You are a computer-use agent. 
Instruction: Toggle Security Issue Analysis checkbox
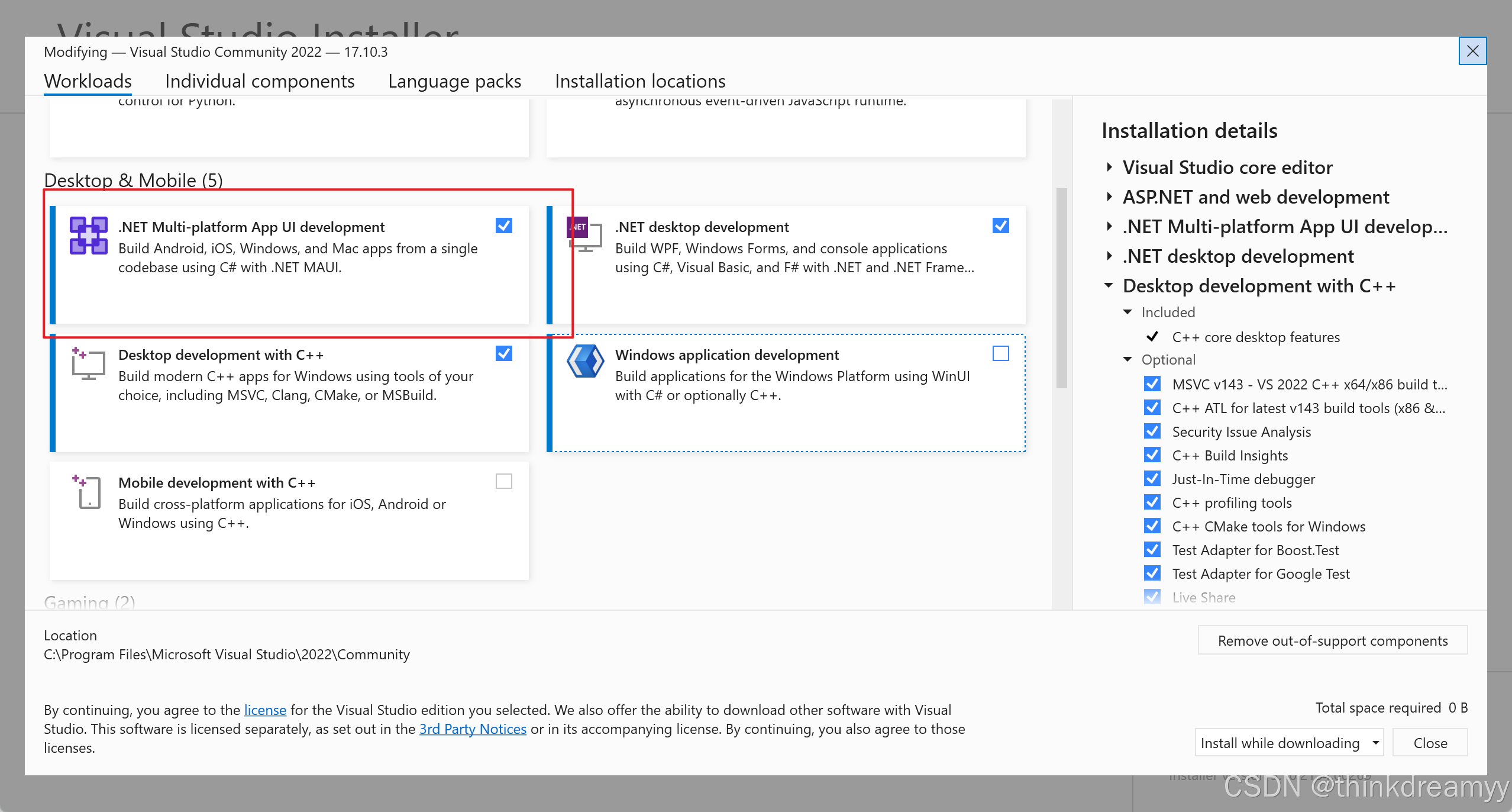click(x=1152, y=431)
